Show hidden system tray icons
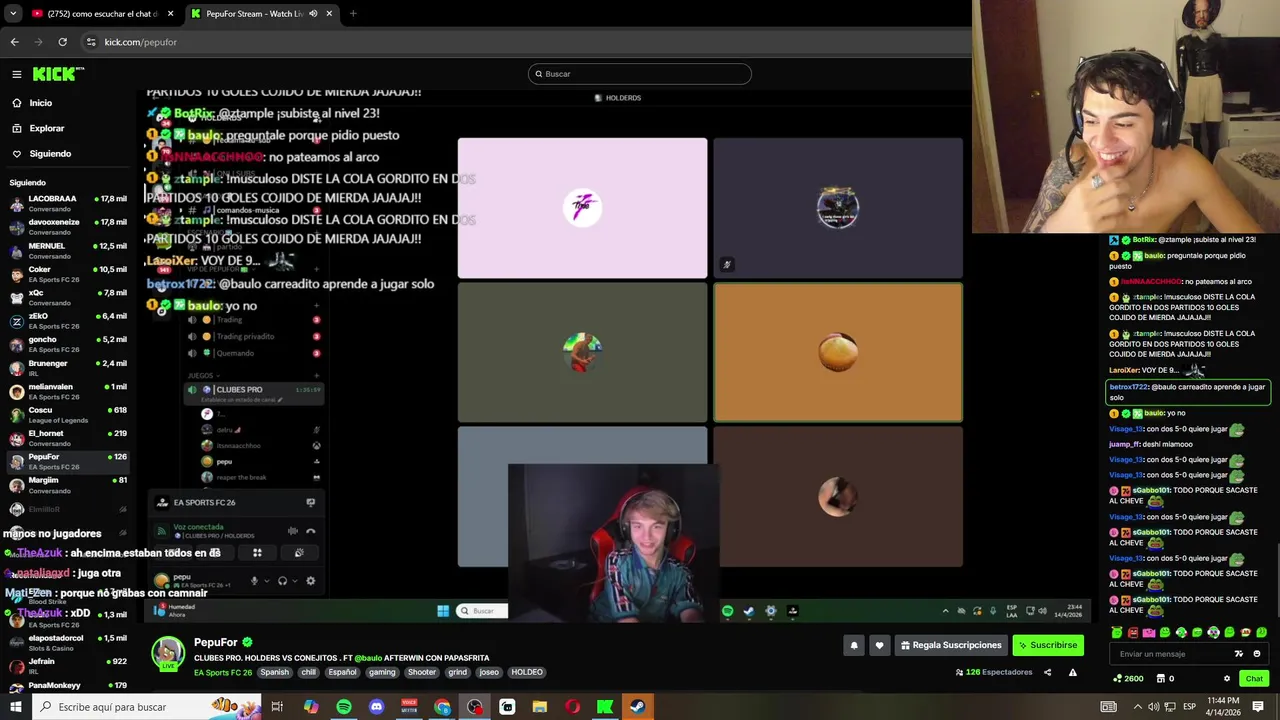 tap(1137, 707)
